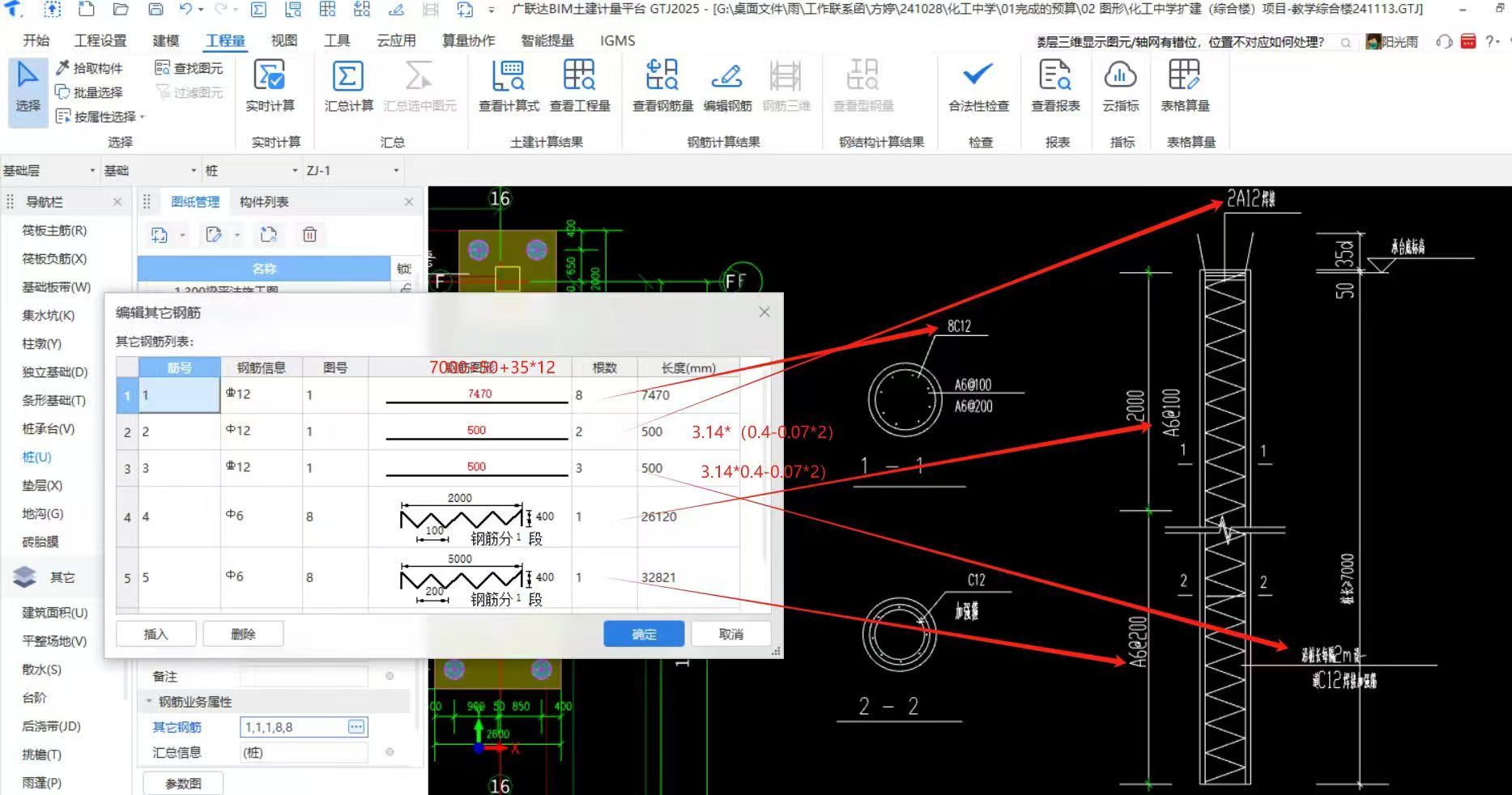Viewport: 1512px width, 795px height.
Task: Switch to the 建模 ribbon tab
Action: tap(166, 40)
